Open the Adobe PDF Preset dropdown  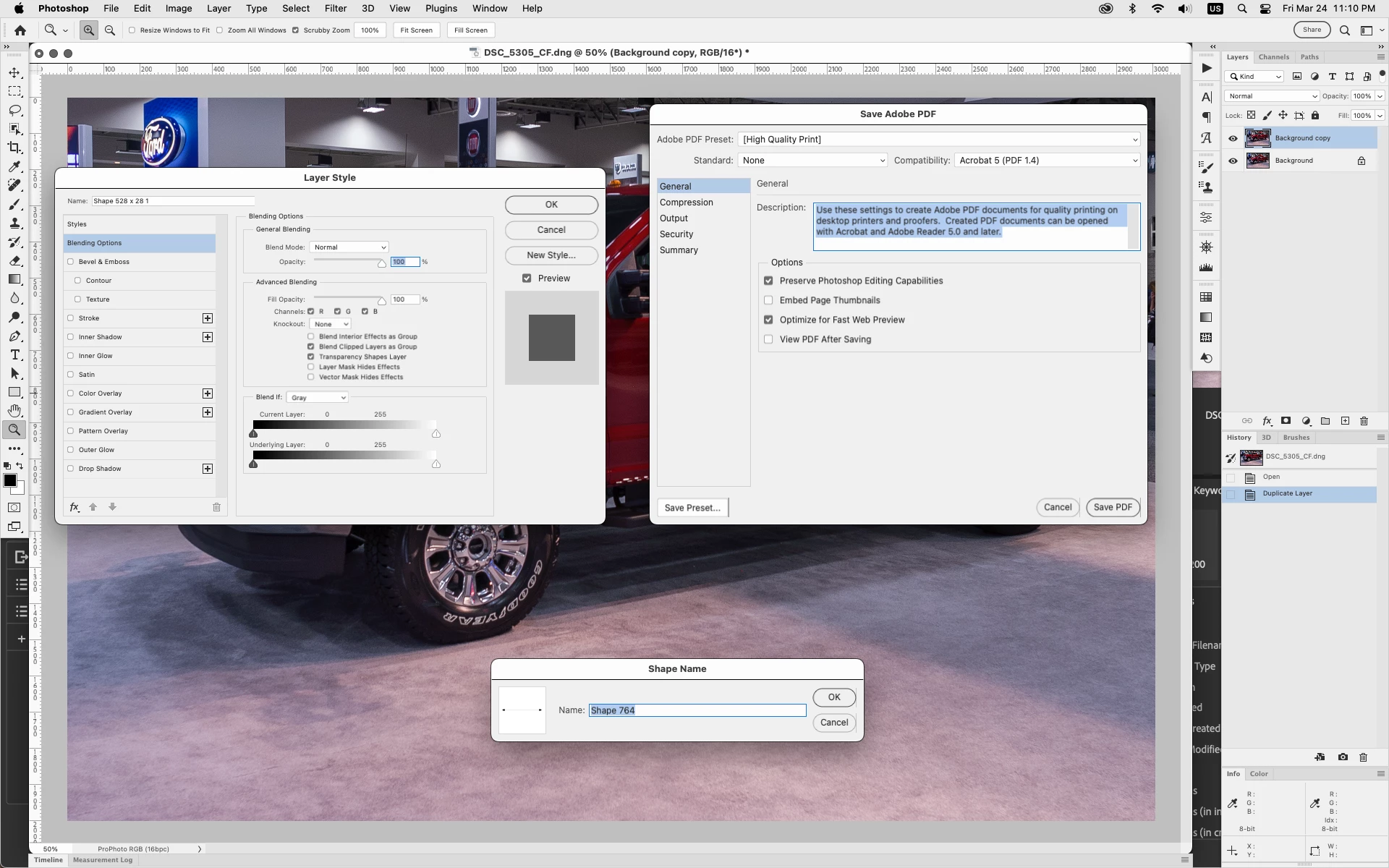coord(938,140)
